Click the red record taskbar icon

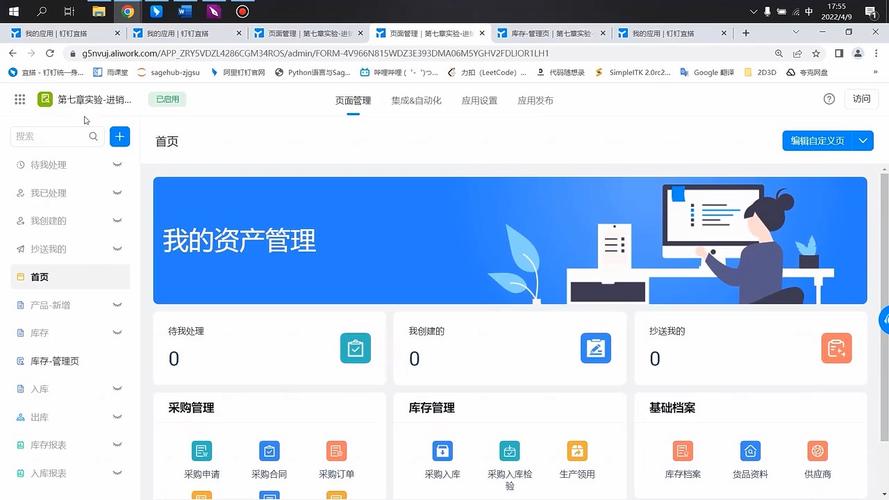click(242, 11)
